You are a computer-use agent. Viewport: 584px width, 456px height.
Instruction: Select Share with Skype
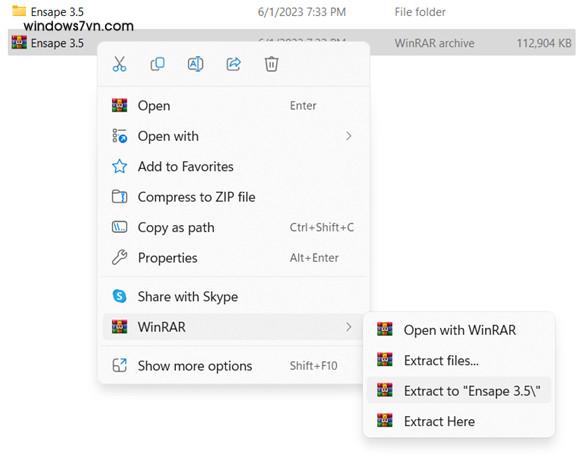click(x=234, y=297)
